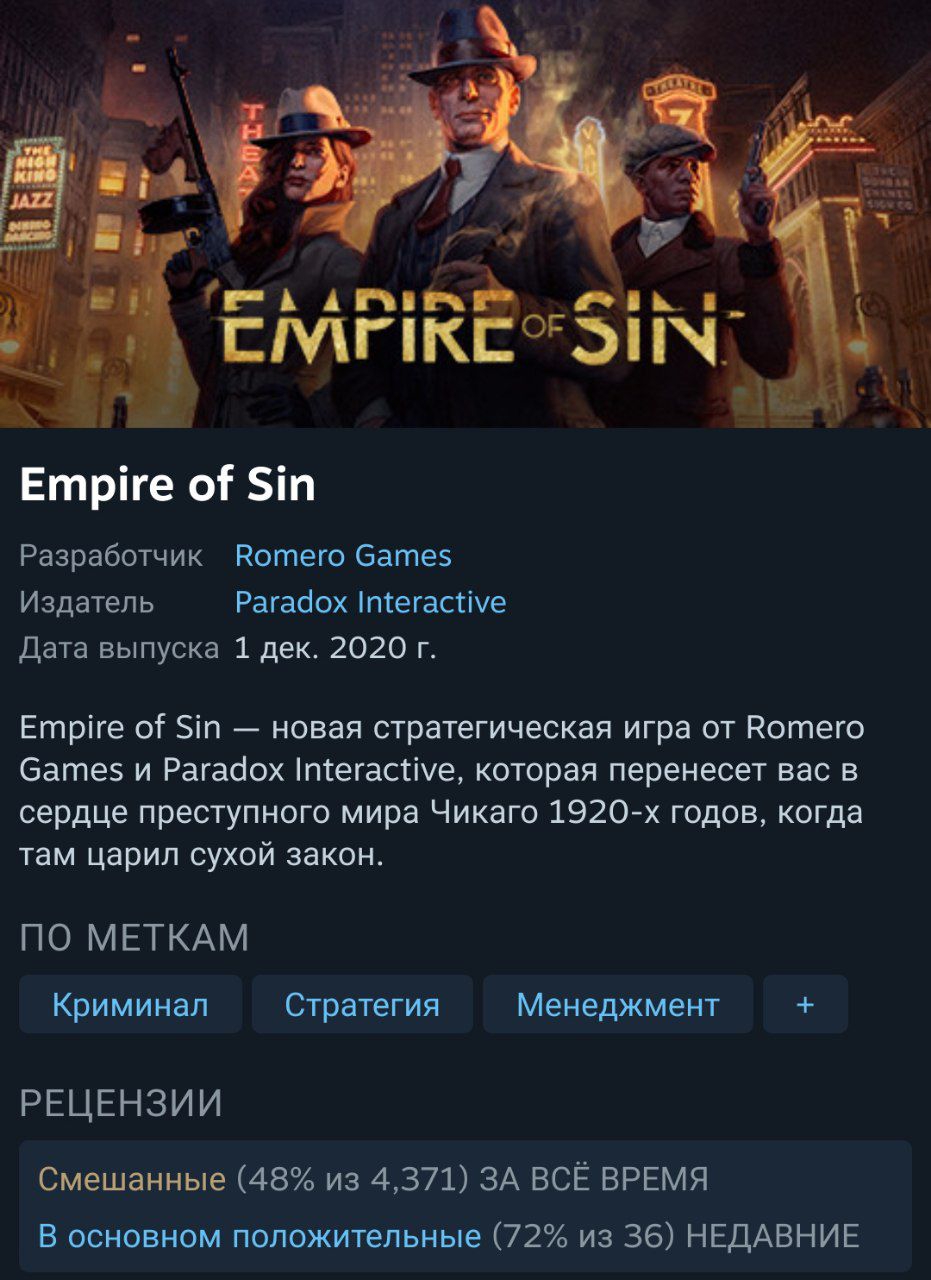This screenshot has height=1280, width=931.
Task: Click the Empire of Sin page title
Action: (167, 485)
